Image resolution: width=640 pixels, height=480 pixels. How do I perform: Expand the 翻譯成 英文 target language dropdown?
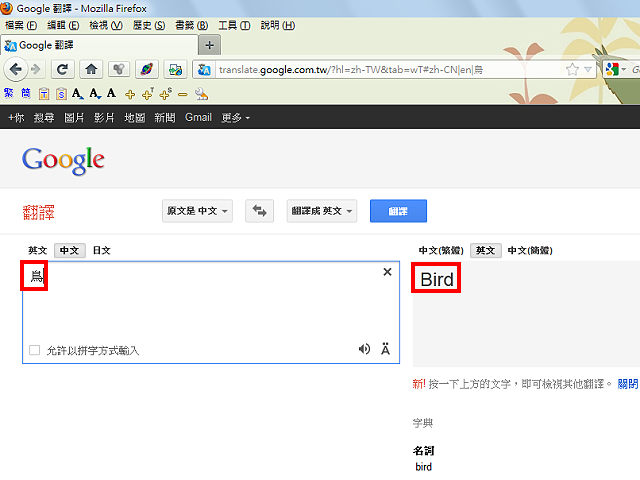[322, 211]
